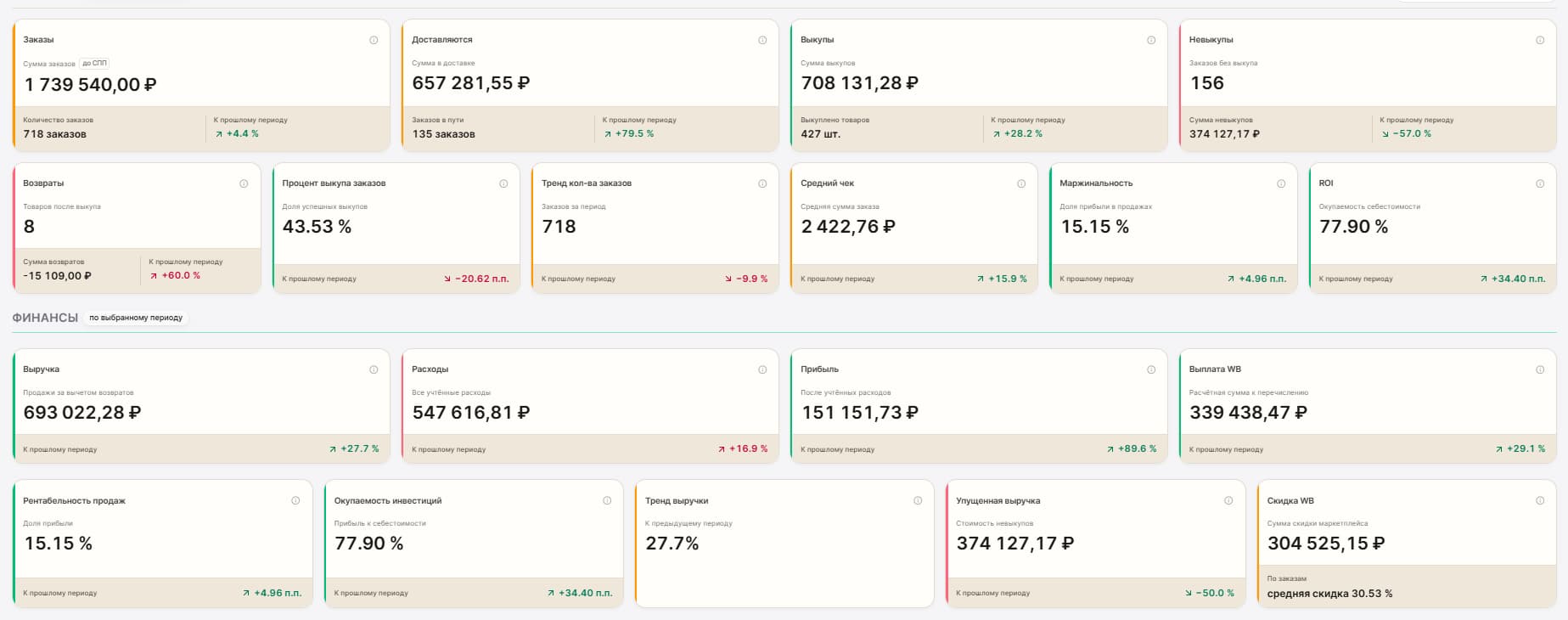Click the Невыкупы count 156
Viewport: 1568px width, 620px height.
click(x=1206, y=83)
